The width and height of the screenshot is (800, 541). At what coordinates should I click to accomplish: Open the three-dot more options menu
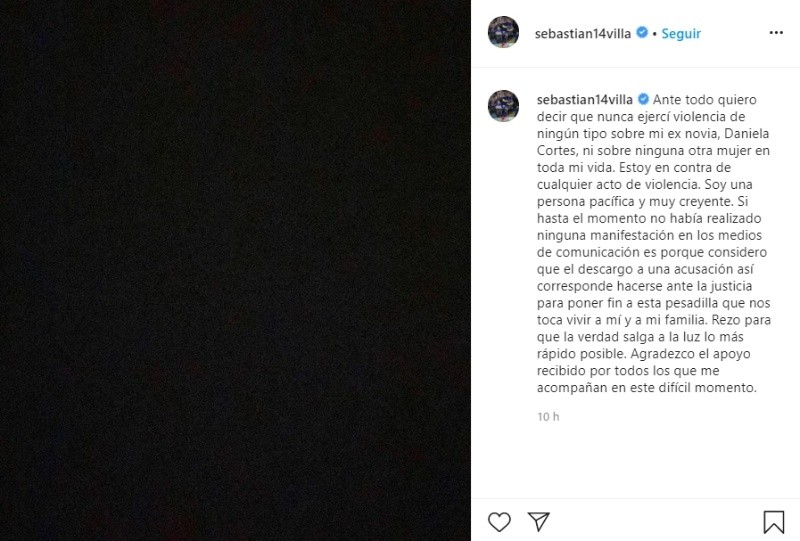pos(776,33)
